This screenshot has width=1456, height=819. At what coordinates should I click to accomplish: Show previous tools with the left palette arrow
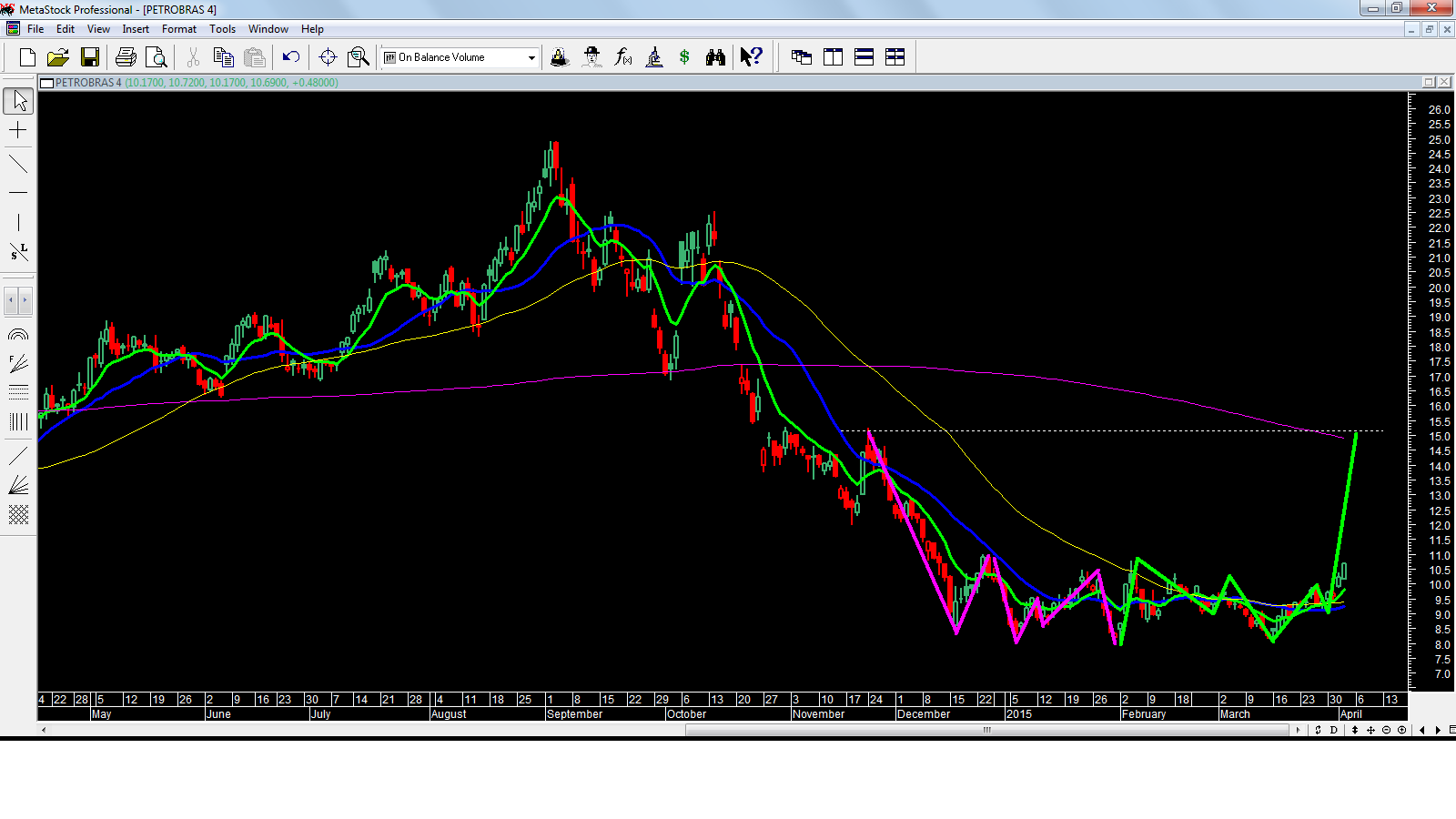click(x=11, y=299)
